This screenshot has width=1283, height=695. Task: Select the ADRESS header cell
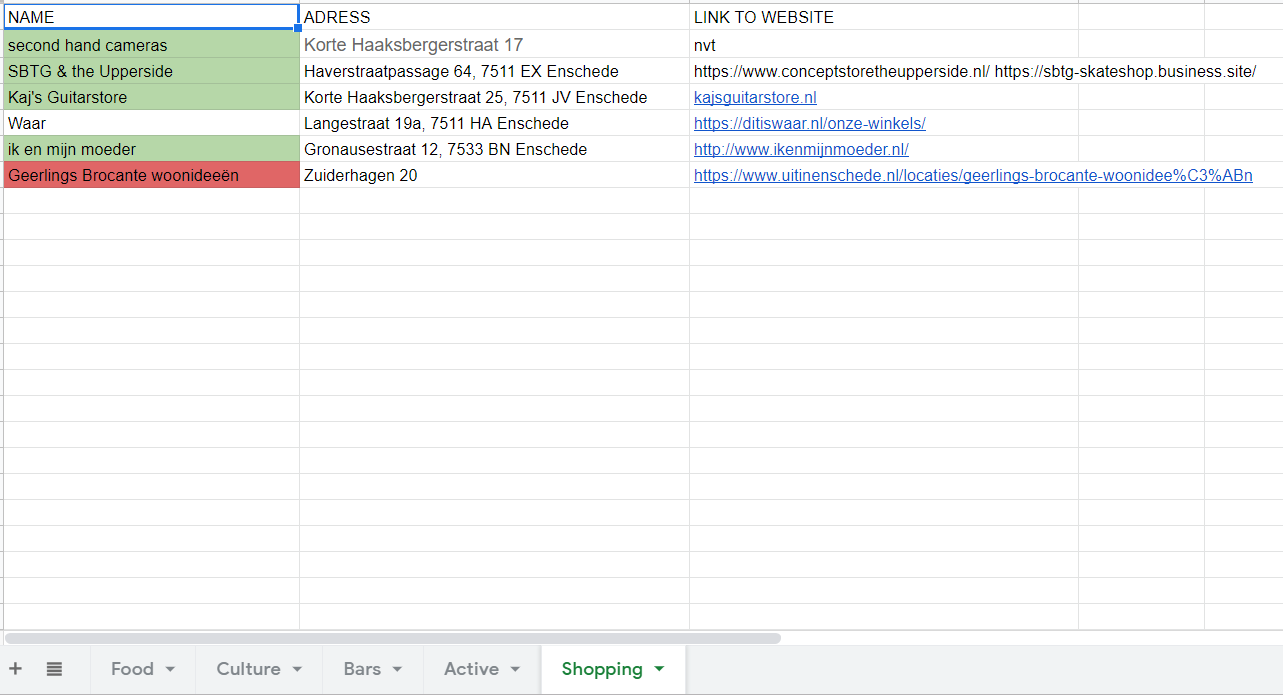tap(494, 17)
